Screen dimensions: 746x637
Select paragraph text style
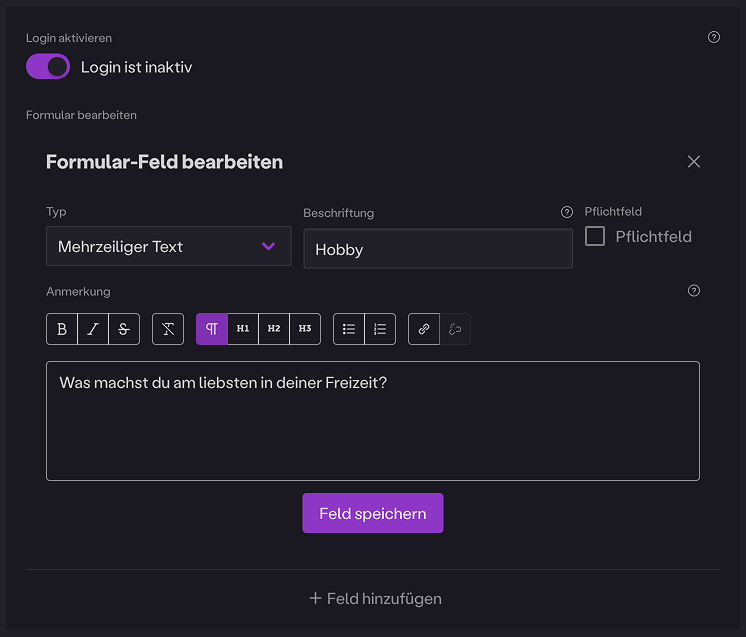click(x=212, y=329)
